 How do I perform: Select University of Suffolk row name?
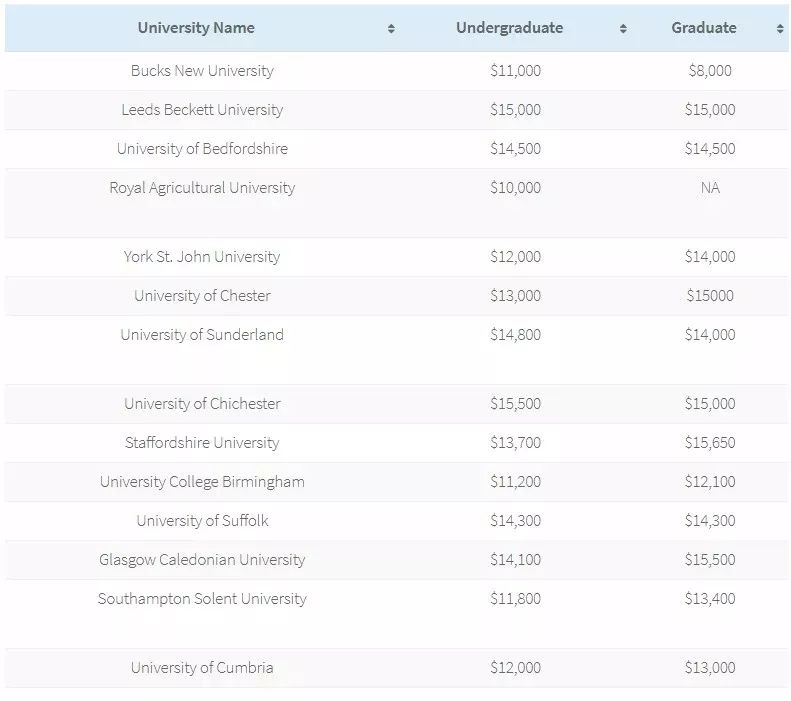(202, 521)
